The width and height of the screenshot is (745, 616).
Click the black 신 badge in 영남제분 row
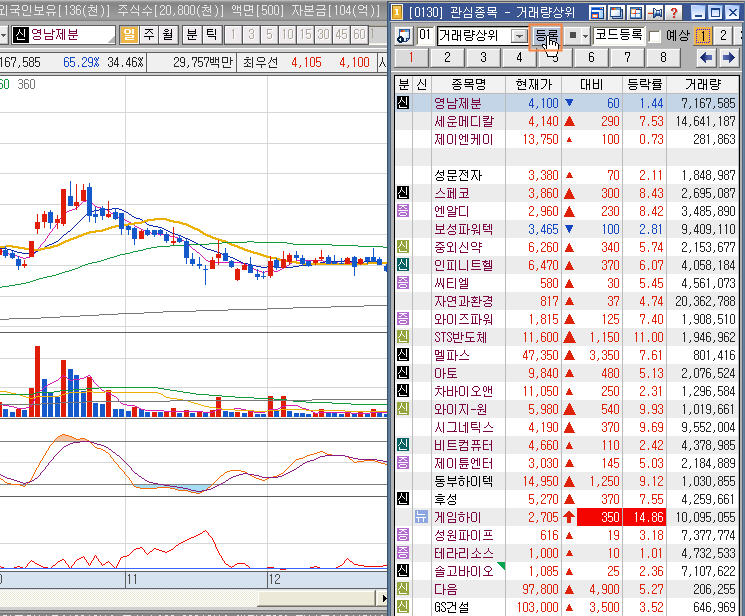403,103
